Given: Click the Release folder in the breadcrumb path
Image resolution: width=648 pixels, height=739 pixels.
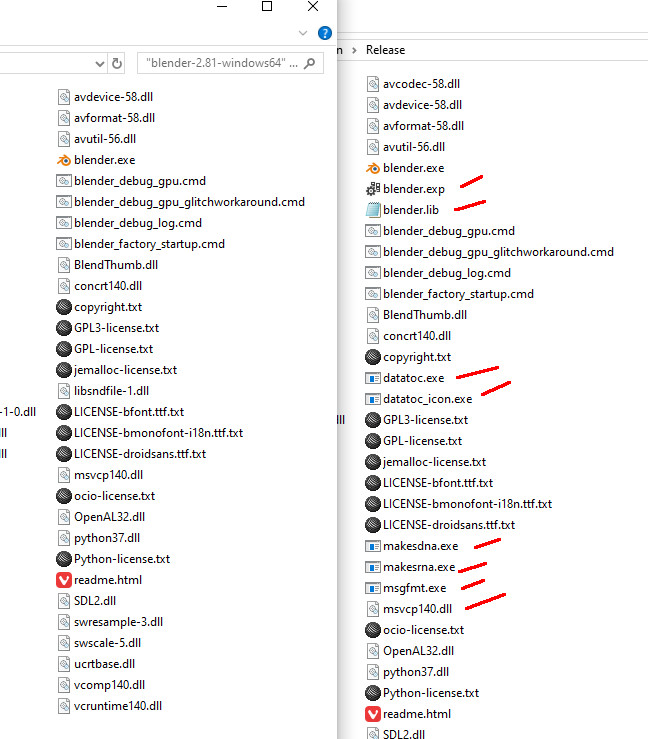Looking at the screenshot, I should pos(386,50).
